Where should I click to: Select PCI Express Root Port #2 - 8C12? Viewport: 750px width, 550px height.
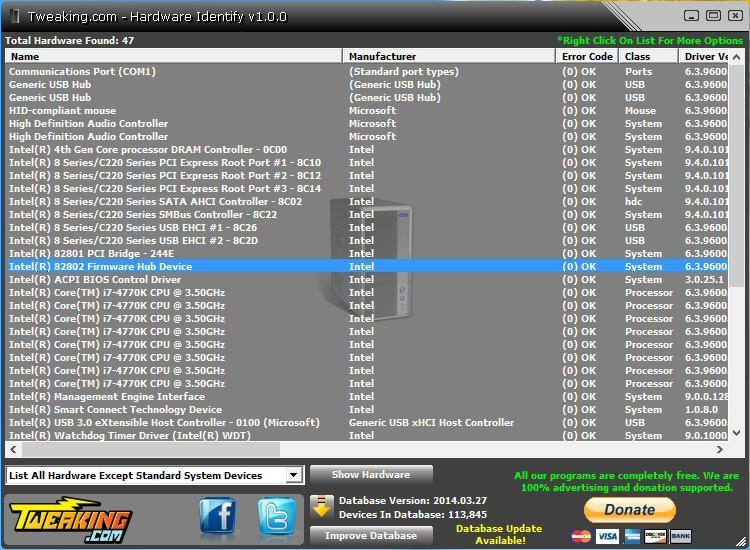tap(367, 176)
